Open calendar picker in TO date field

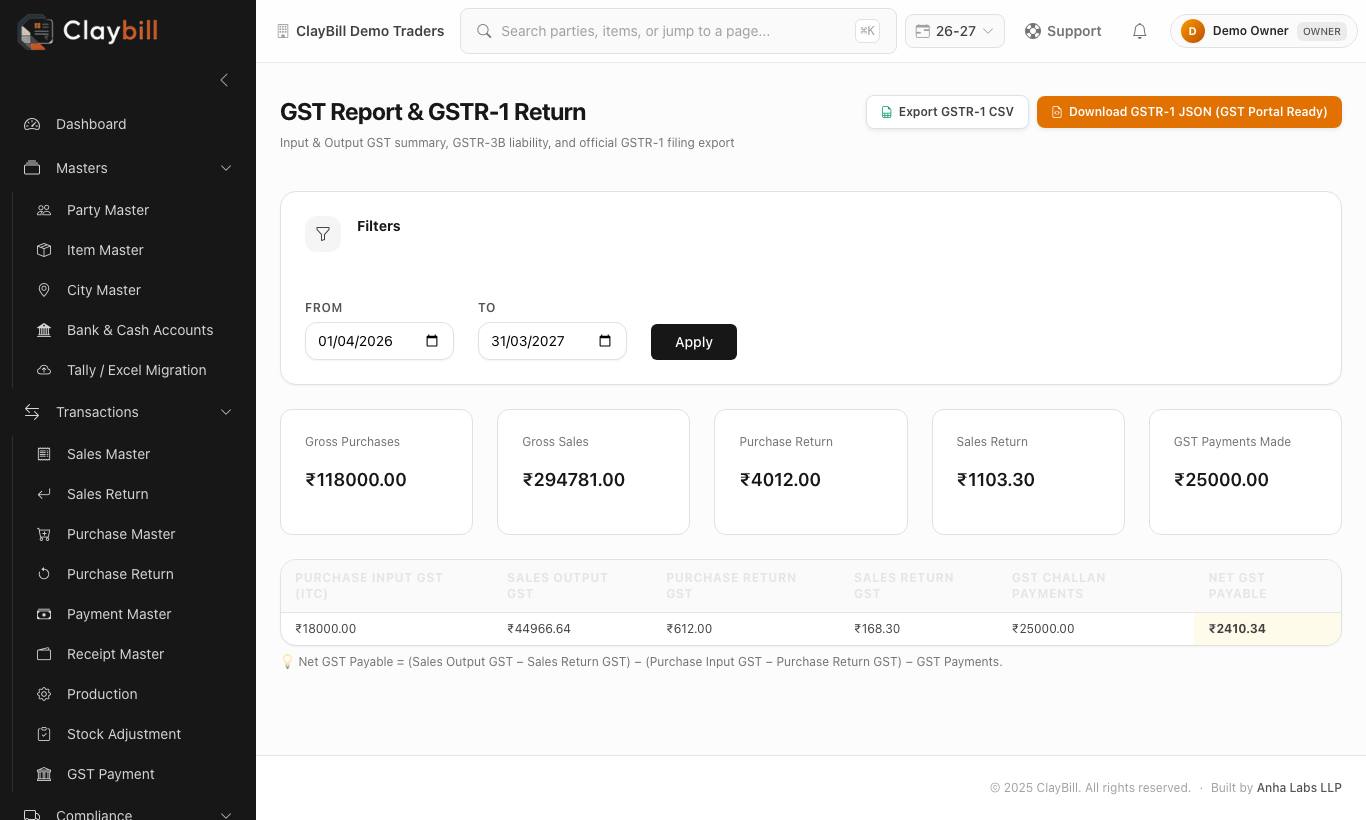[605, 341]
